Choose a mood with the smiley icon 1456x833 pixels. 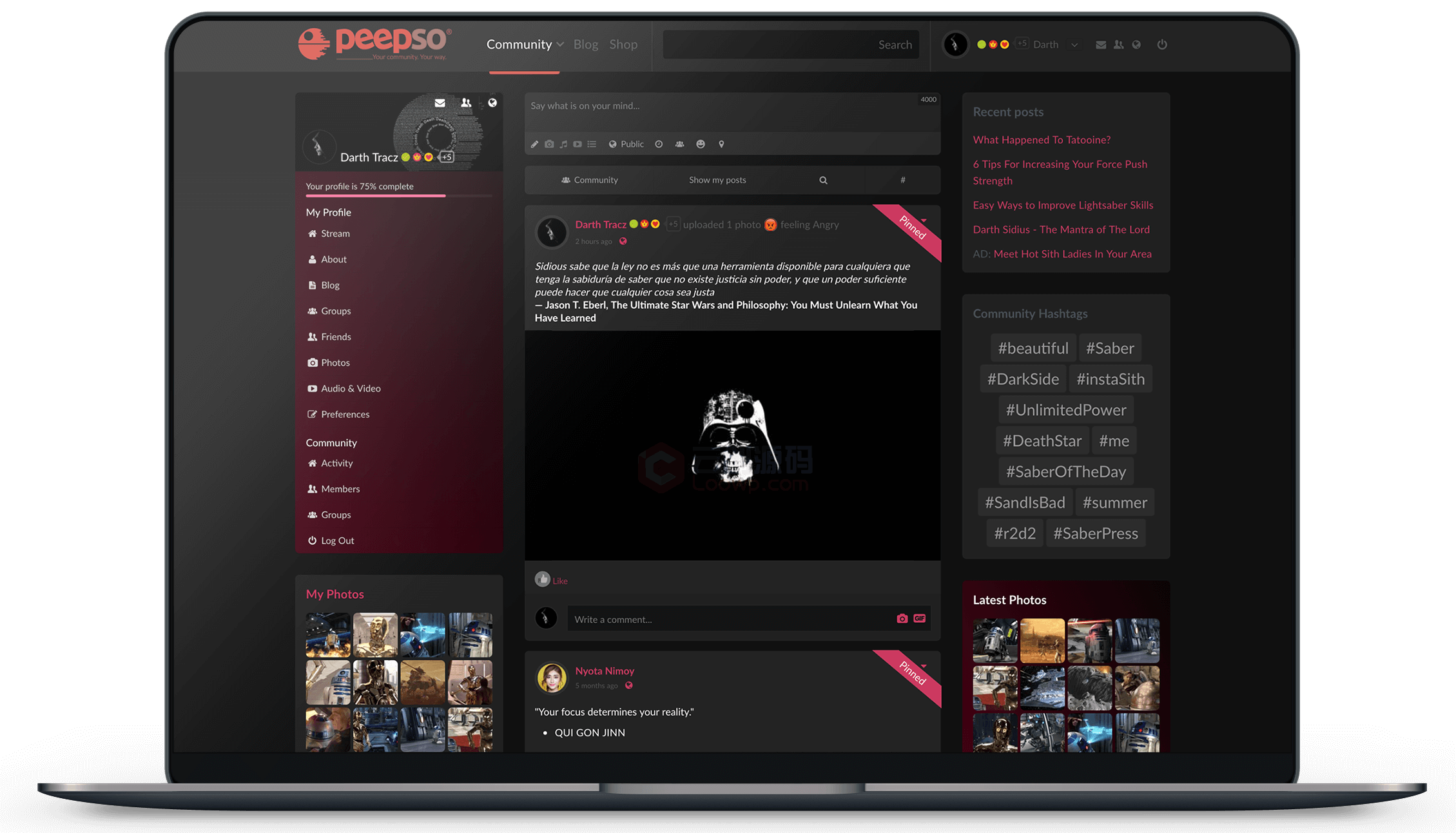[701, 144]
